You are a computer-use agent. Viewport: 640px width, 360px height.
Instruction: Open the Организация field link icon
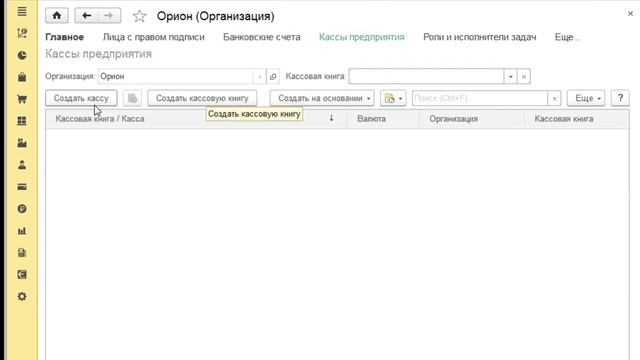coord(273,76)
